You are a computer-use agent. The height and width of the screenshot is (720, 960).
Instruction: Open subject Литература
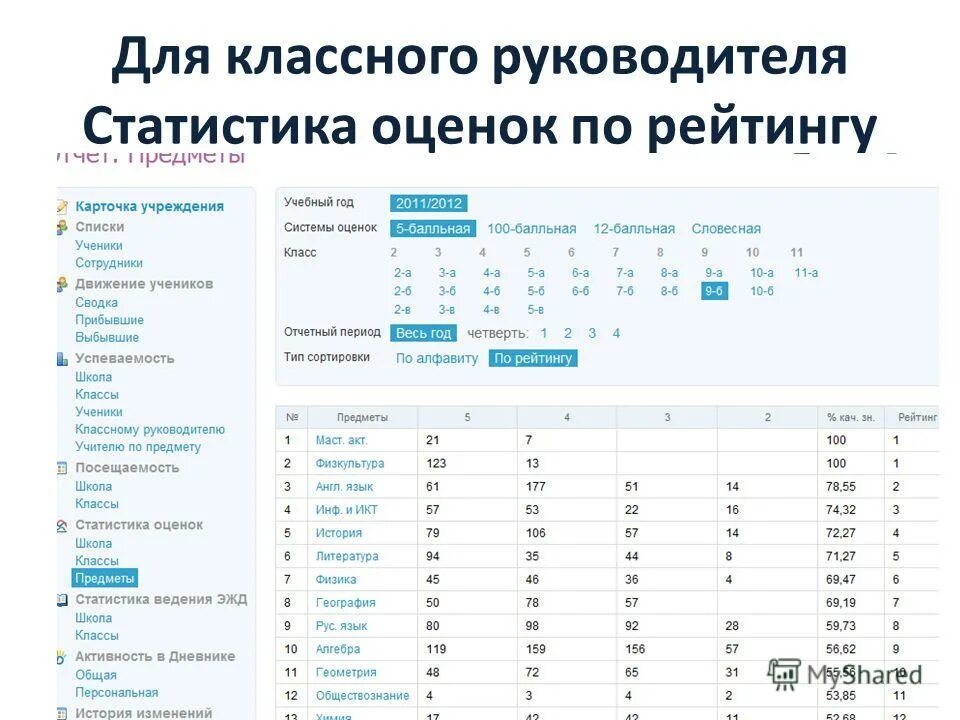click(347, 557)
